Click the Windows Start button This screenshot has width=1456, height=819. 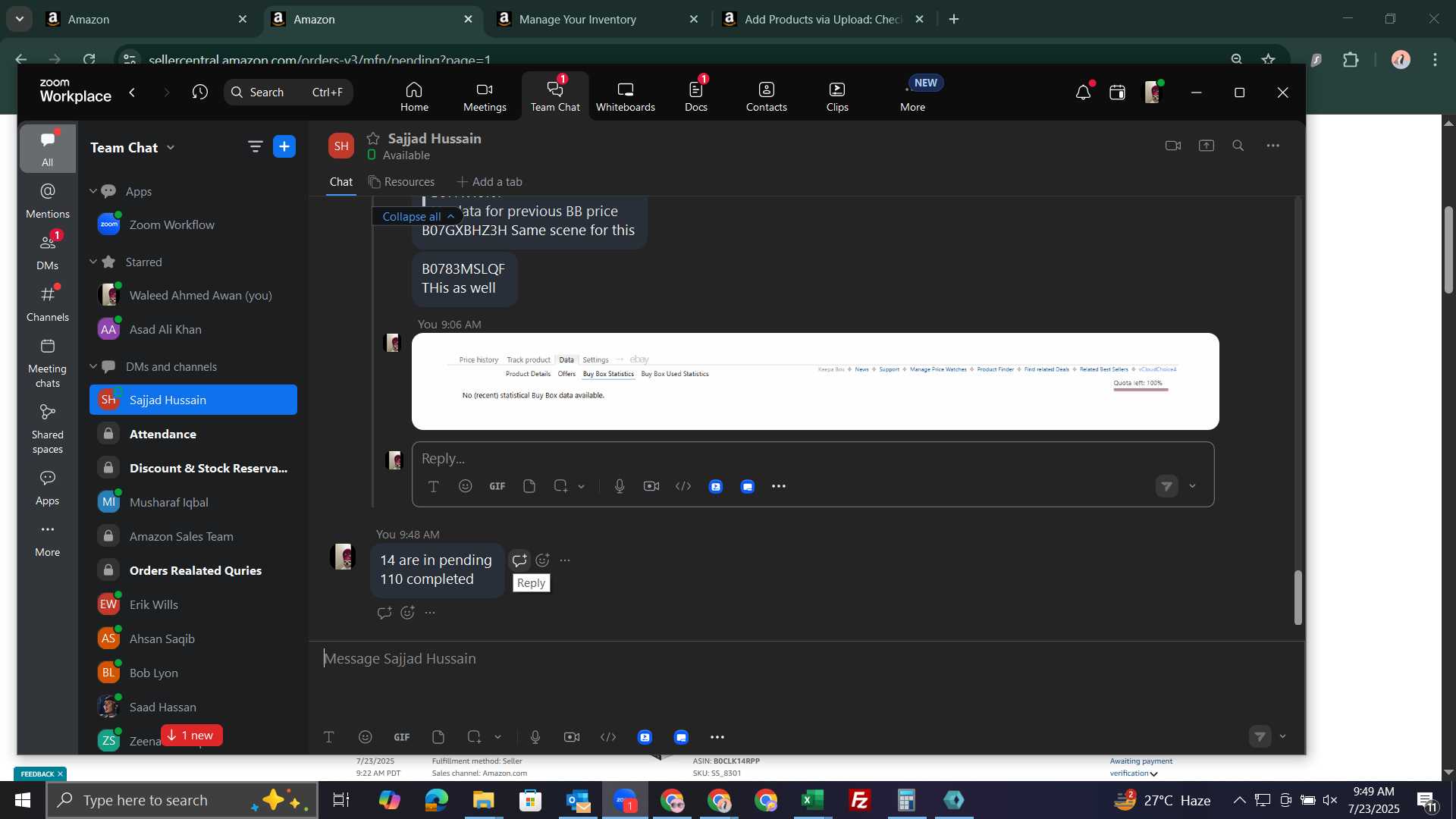[x=23, y=800]
